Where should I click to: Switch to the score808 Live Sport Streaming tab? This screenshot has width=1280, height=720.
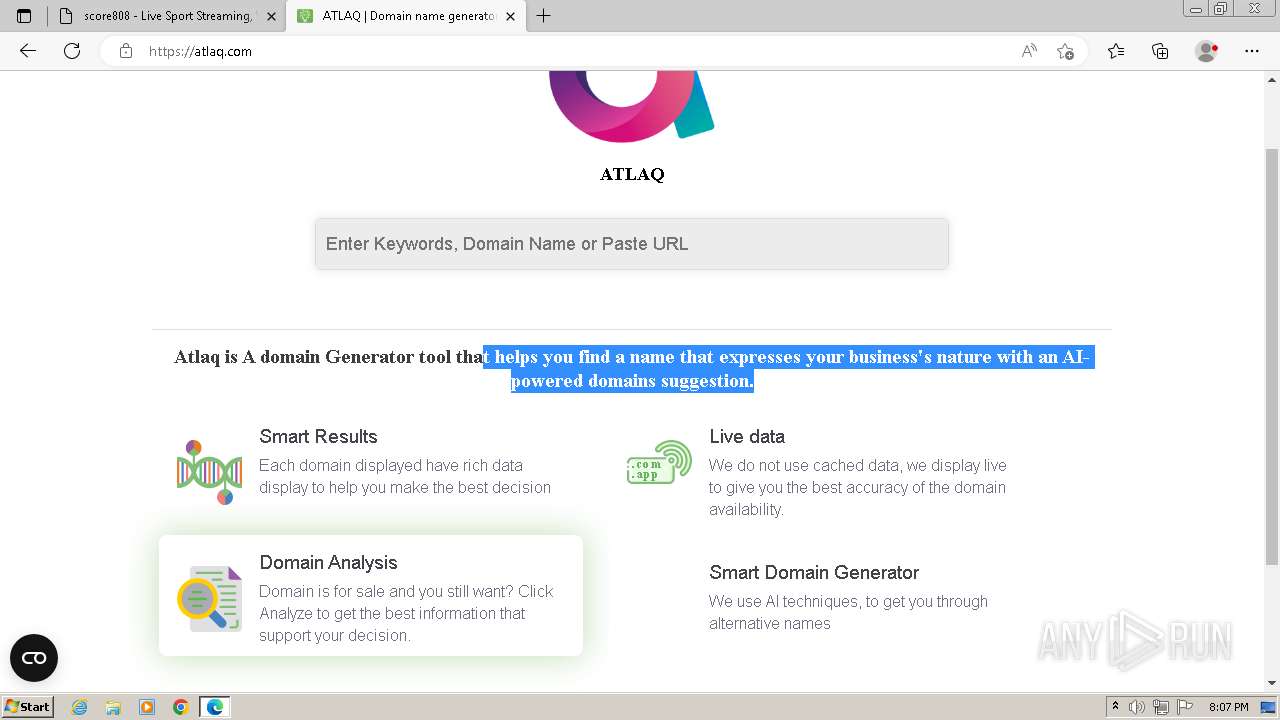166,16
